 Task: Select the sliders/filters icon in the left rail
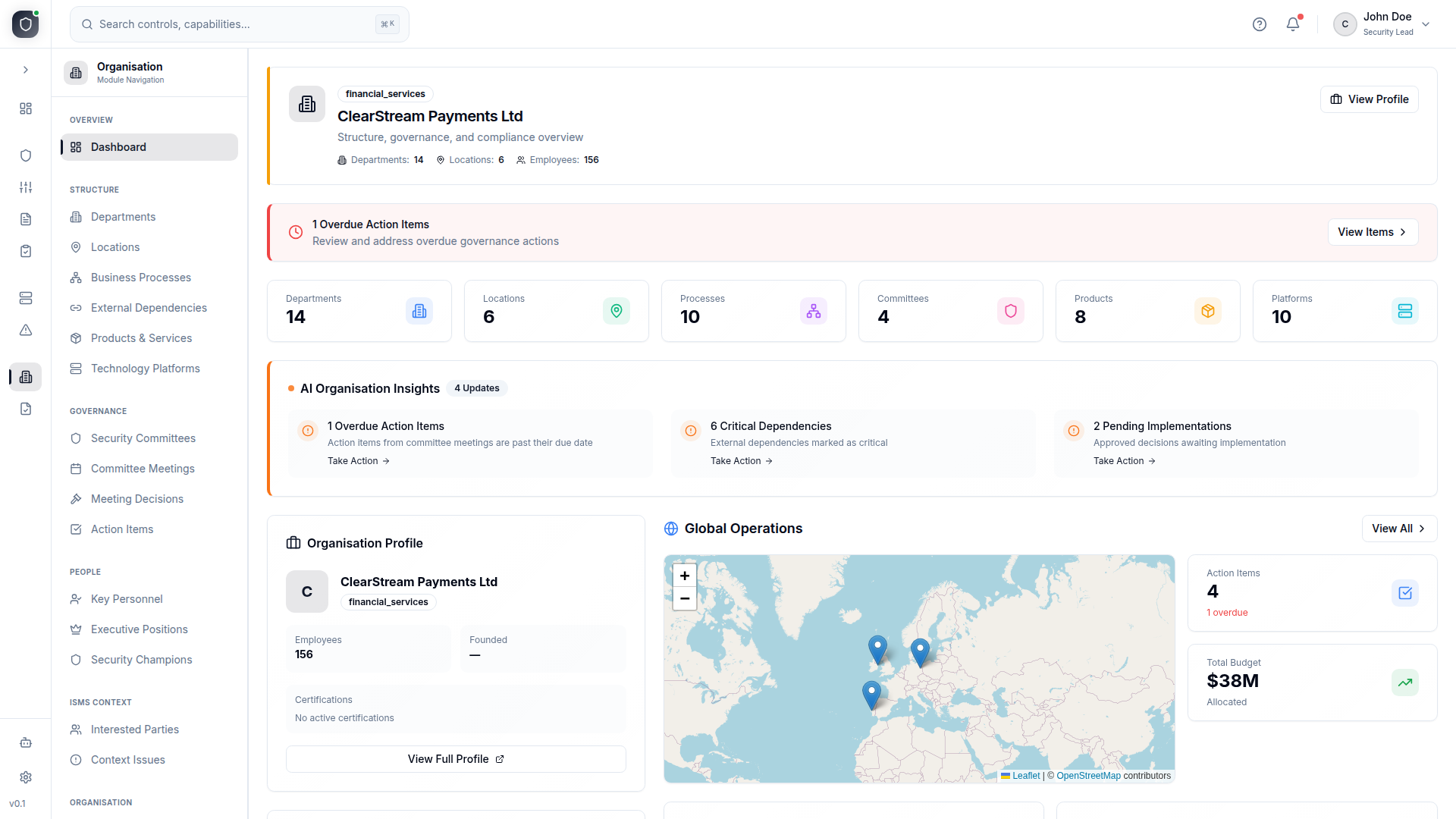(25, 187)
